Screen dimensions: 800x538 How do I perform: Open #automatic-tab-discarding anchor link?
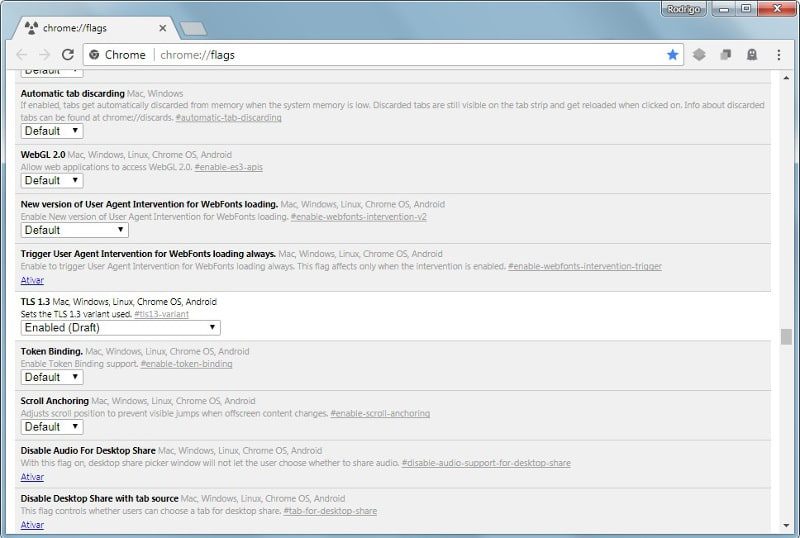[229, 117]
